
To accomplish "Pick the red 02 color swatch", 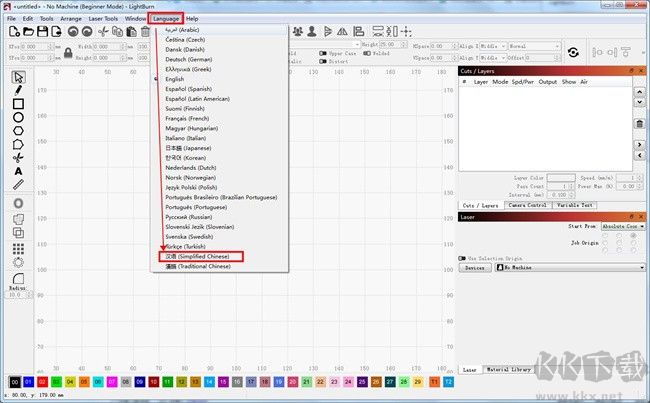I will pyautogui.click(x=42, y=382).
